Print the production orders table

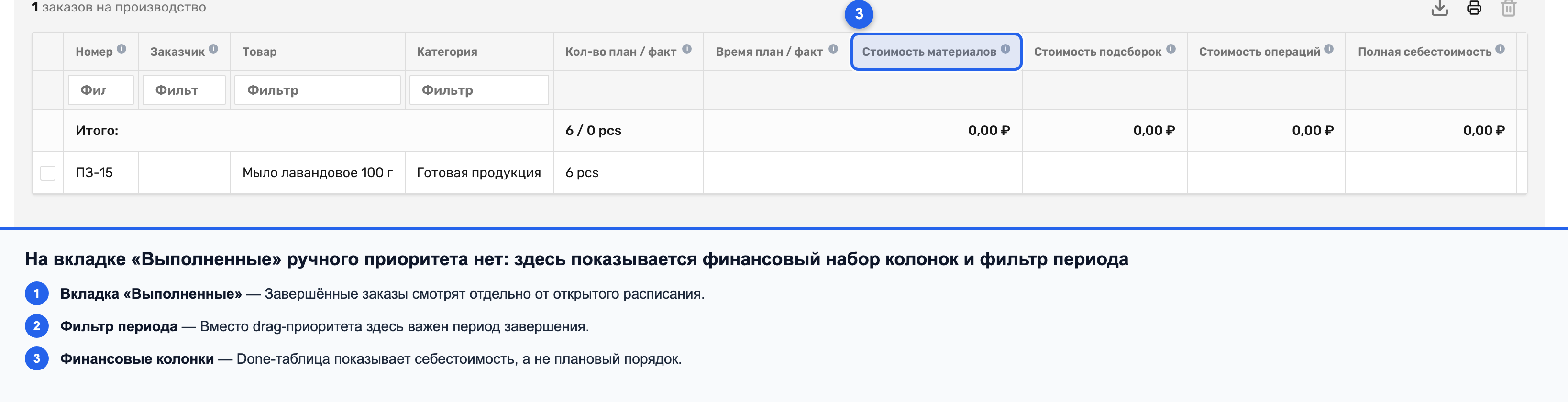1474,9
